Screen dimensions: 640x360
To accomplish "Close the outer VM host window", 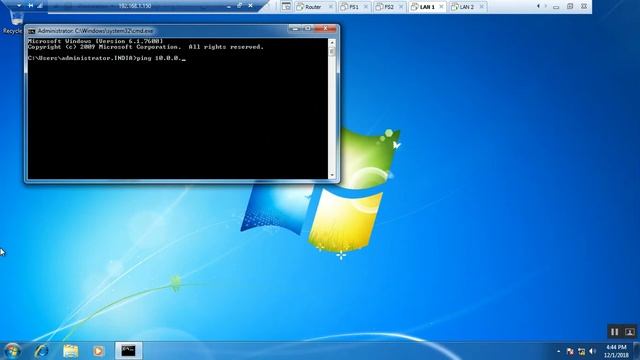I will [x=584, y=6].
